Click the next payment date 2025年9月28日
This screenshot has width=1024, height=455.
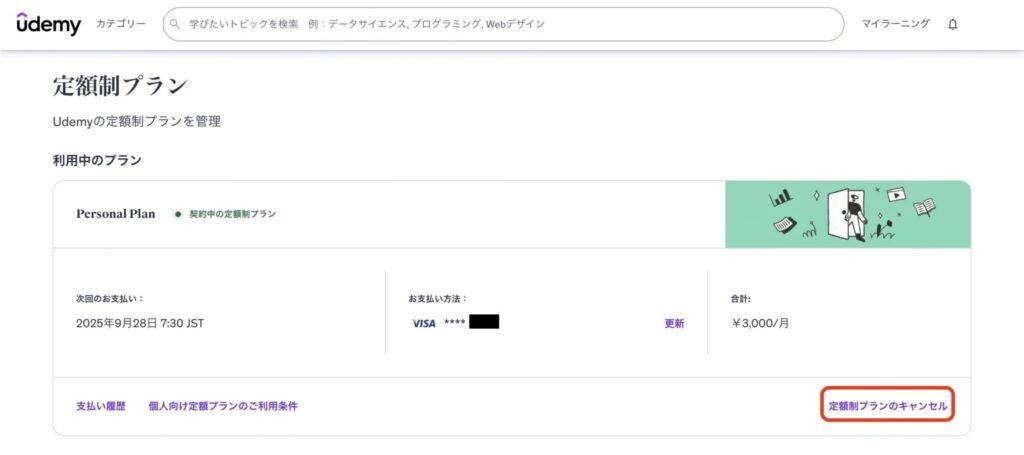[x=139, y=323]
